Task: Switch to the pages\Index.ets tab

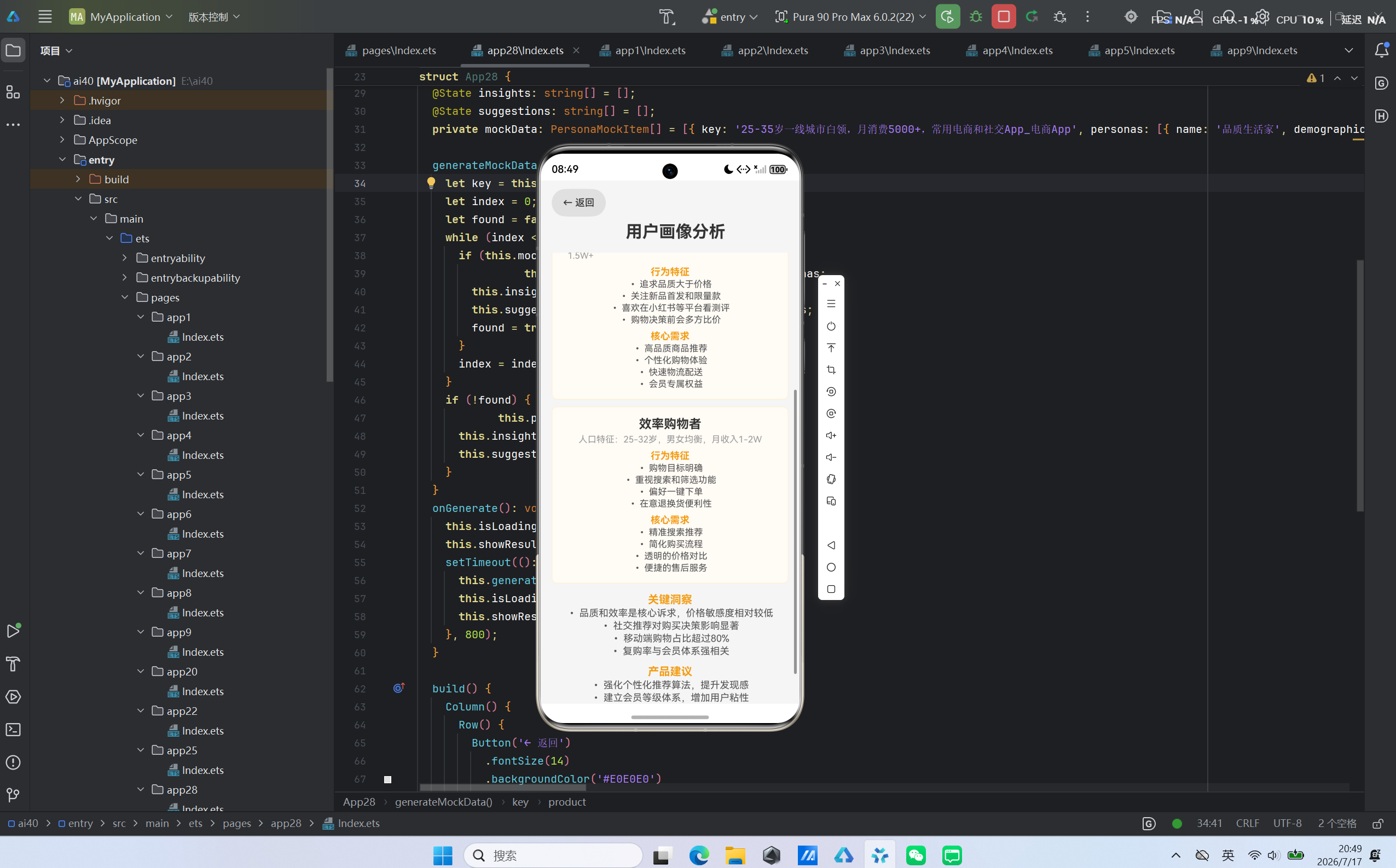Action: pyautogui.click(x=391, y=50)
